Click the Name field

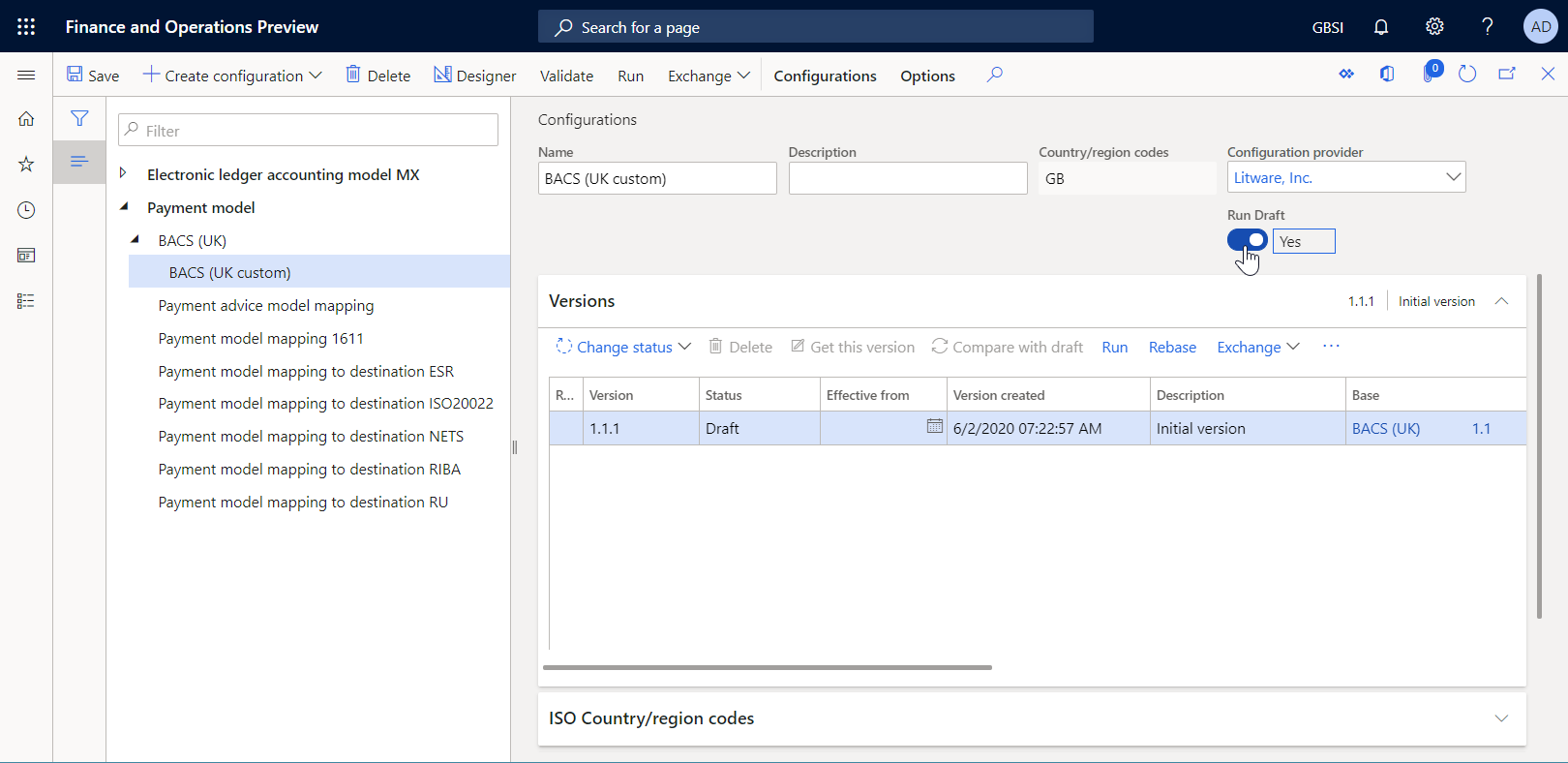click(x=657, y=178)
